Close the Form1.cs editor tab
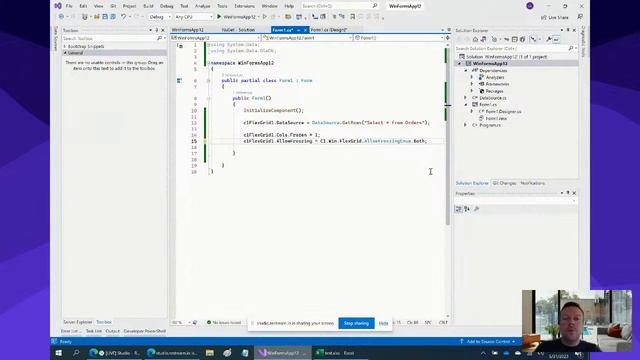The width and height of the screenshot is (640, 360). (x=305, y=30)
